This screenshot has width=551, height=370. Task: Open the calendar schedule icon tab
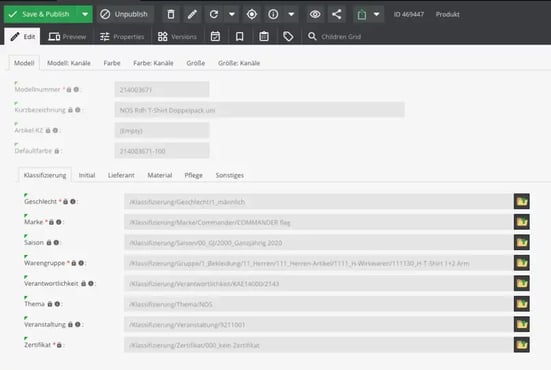click(215, 37)
